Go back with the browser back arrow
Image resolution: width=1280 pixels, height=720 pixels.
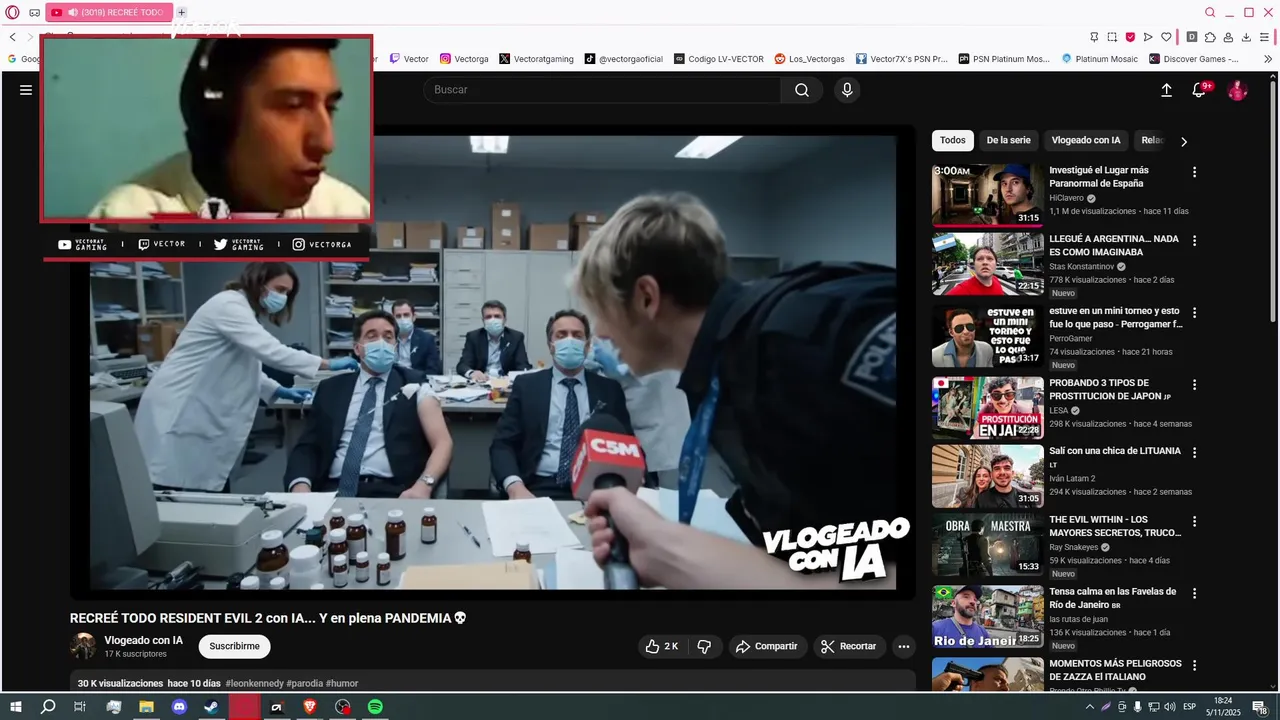(x=12, y=37)
